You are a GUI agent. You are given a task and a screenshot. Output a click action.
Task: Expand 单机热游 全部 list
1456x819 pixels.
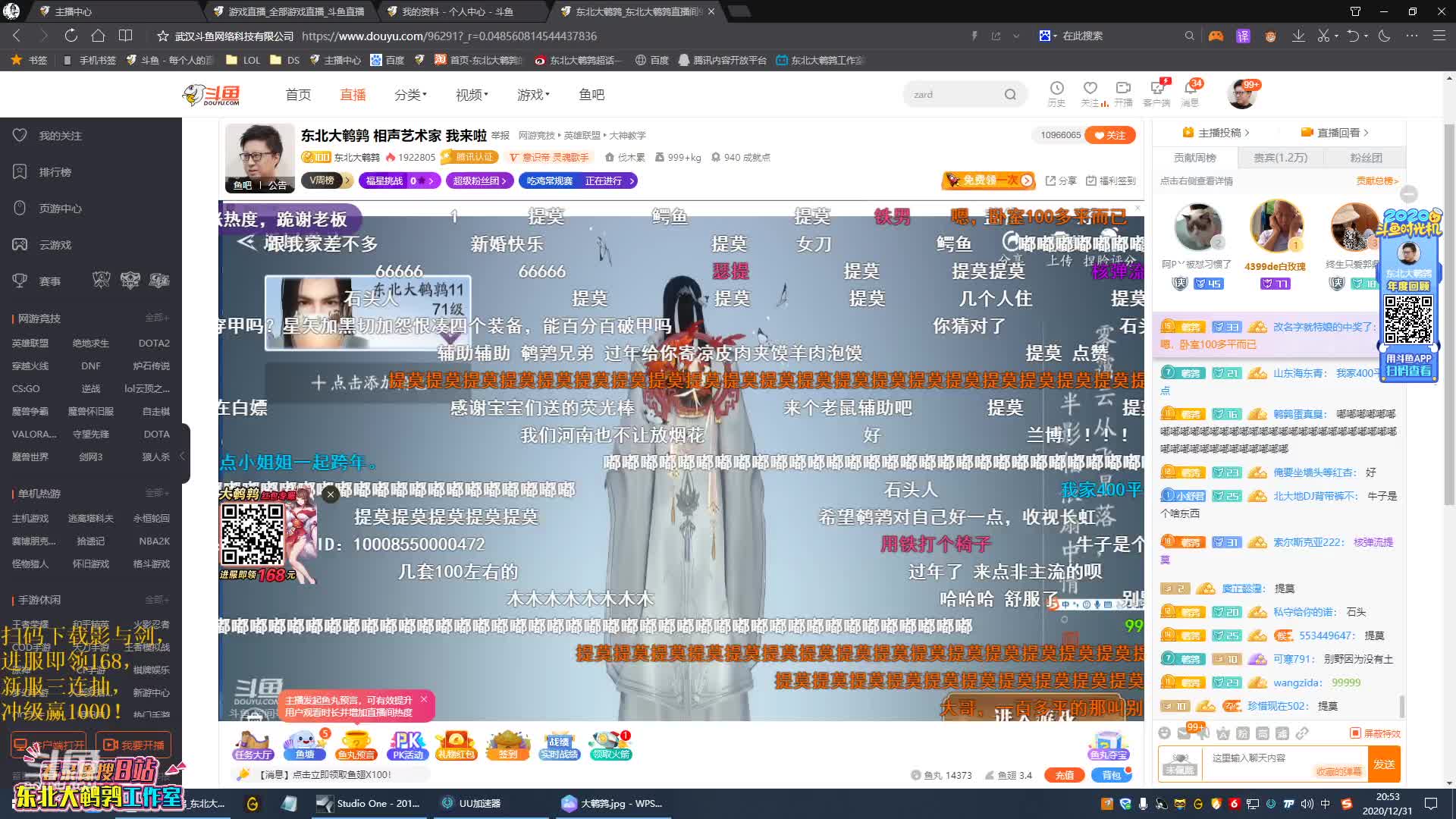point(157,493)
